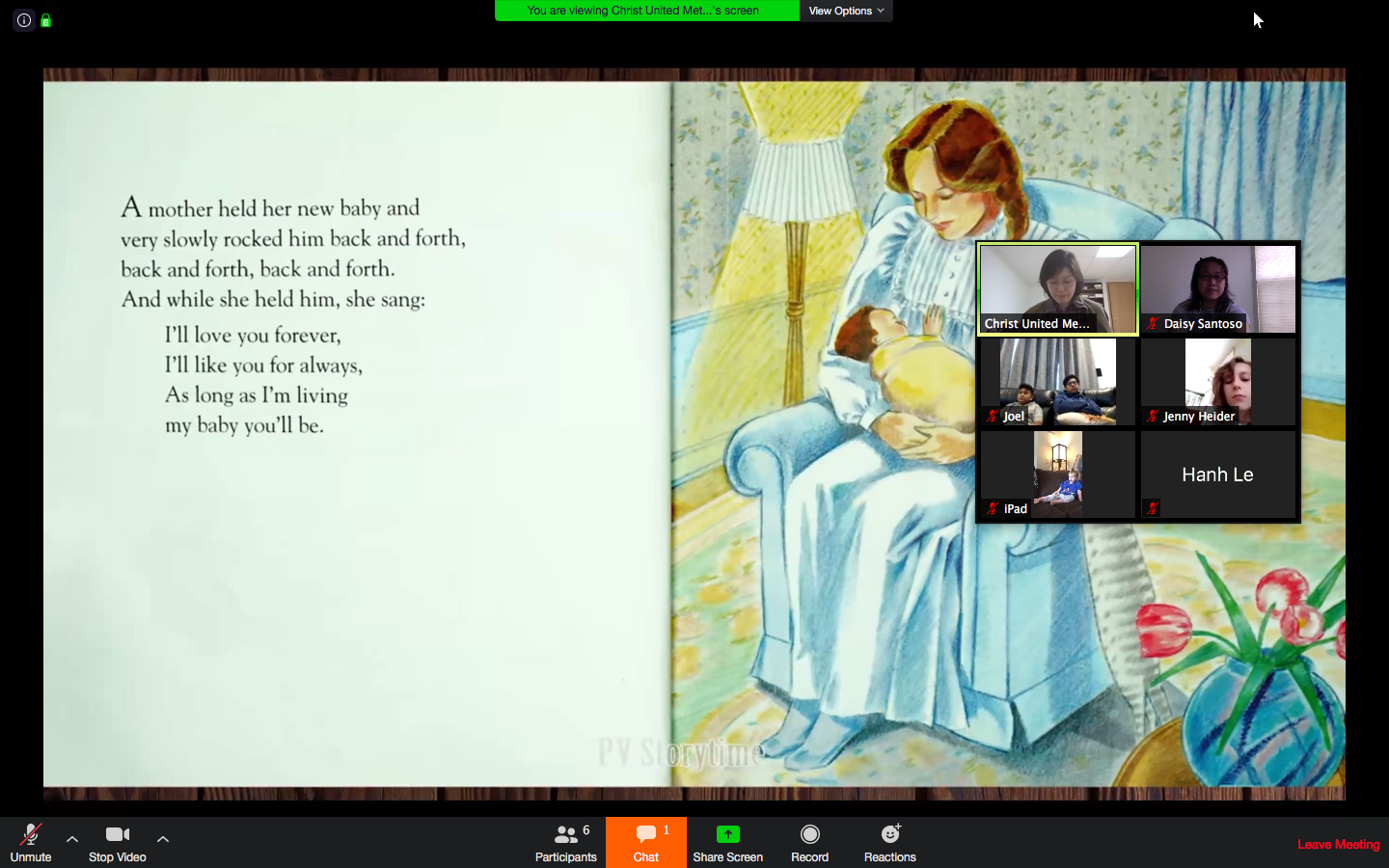Select the Christ United Me... video thumbnail
1389x868 pixels.
pyautogui.click(x=1058, y=288)
